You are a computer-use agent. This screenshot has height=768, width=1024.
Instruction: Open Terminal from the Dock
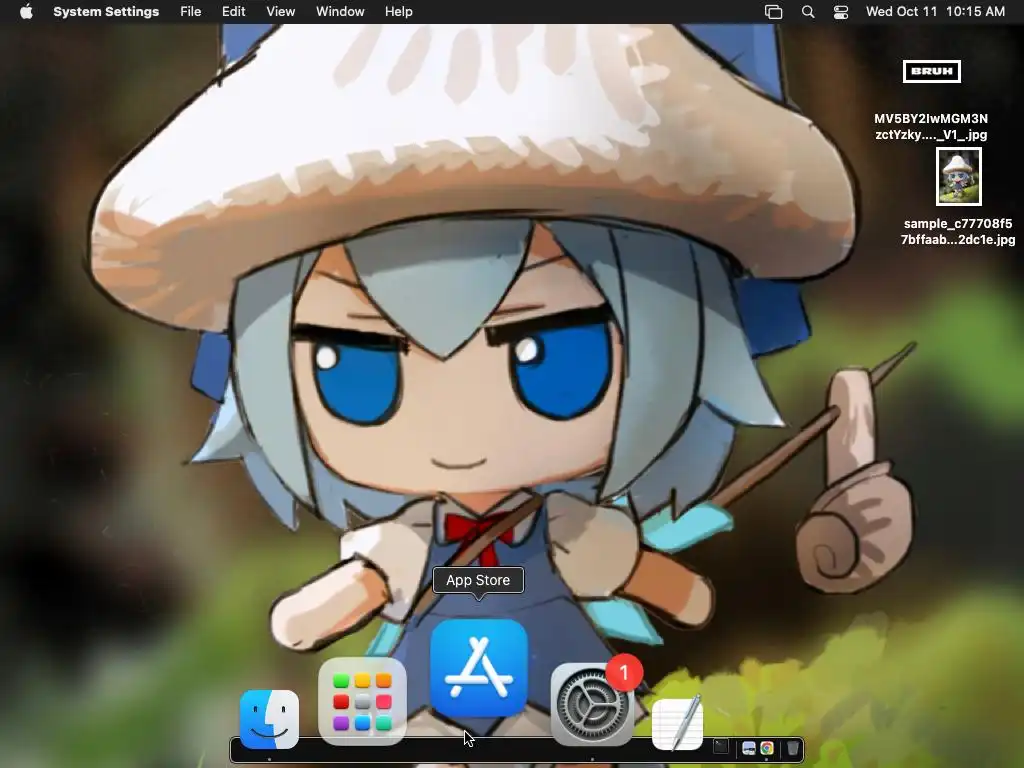[720, 747]
